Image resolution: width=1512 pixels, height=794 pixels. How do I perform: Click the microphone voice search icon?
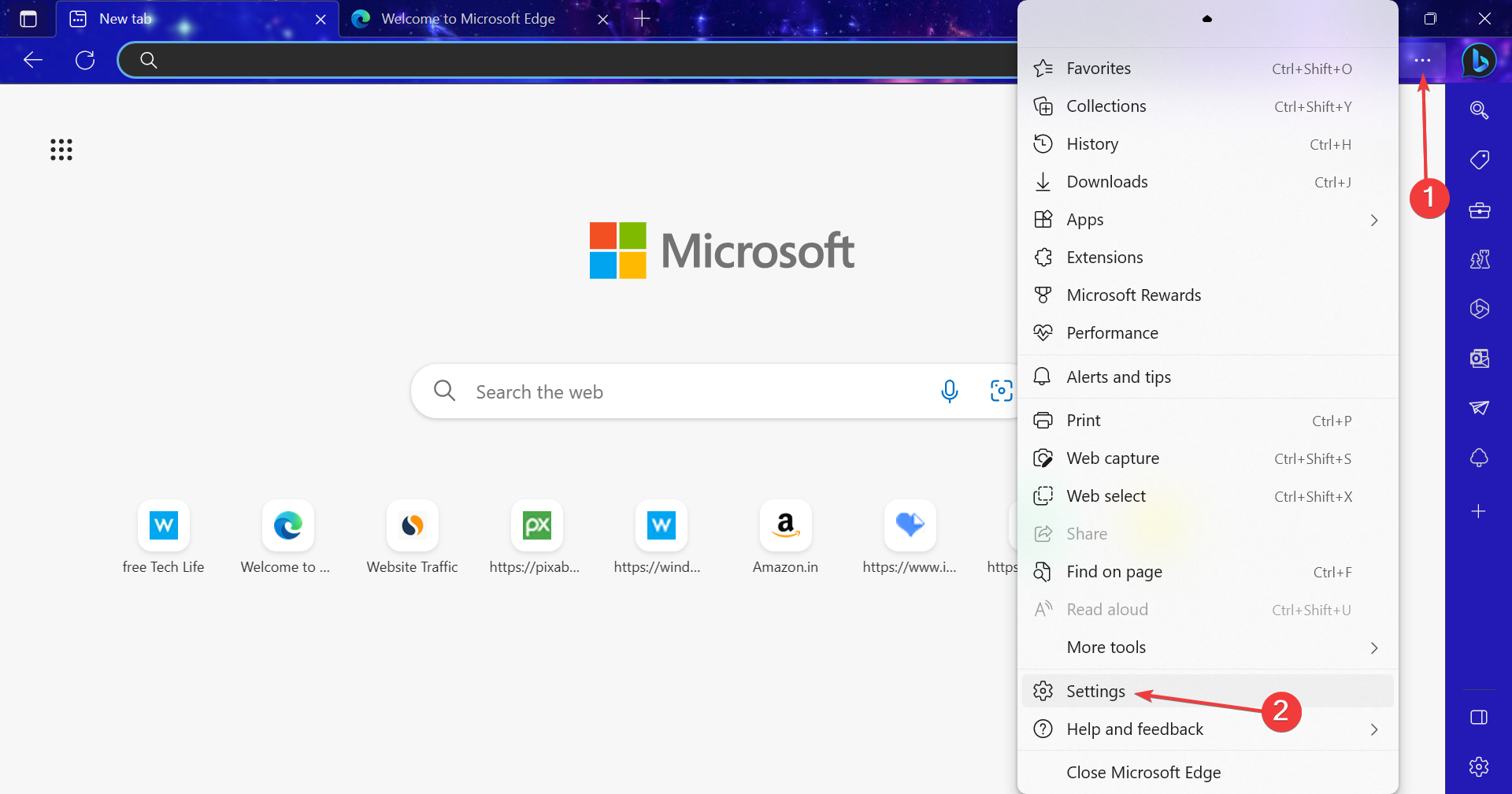click(949, 391)
